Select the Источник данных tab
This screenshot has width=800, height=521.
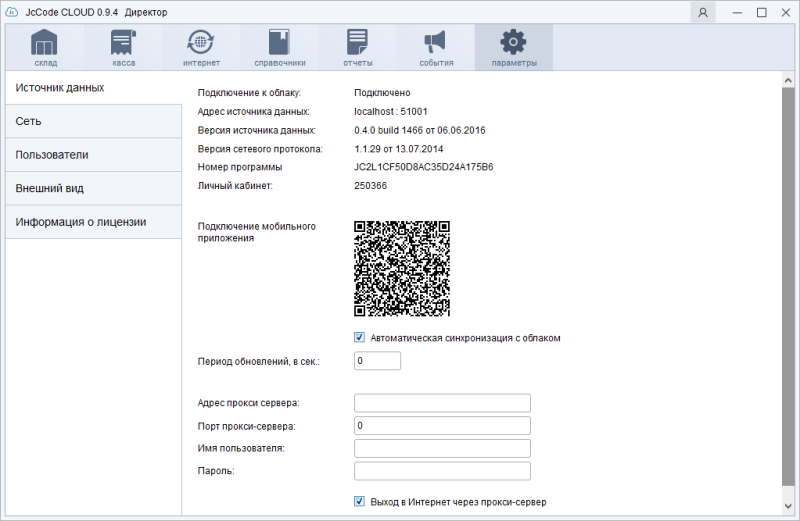pyautogui.click(x=93, y=88)
